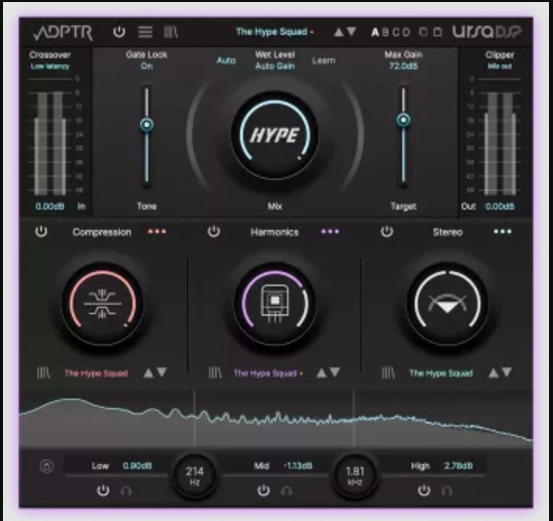Viewport: 553px width, 521px height.
Task: Open Harmonics three-dot options menu
Action: (330, 232)
